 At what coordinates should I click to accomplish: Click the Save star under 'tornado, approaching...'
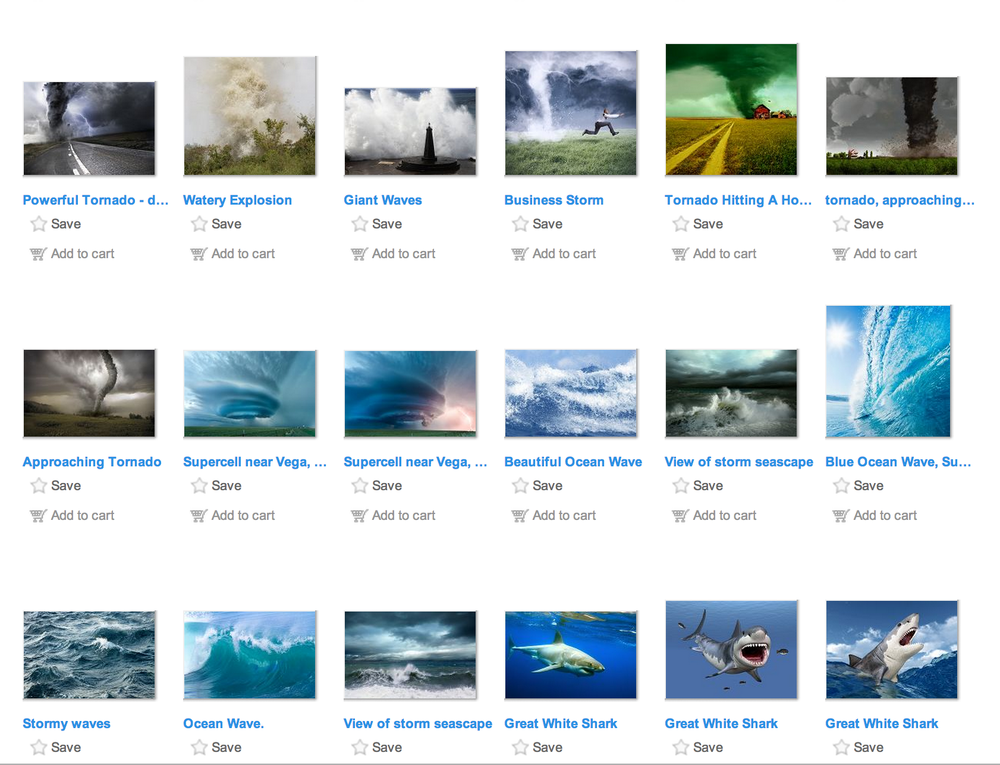pos(842,224)
